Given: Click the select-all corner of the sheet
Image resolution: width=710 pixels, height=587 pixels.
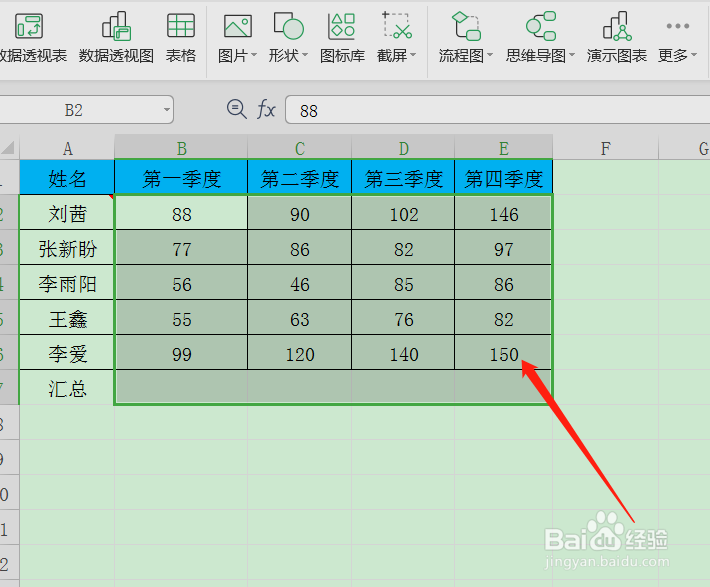Looking at the screenshot, I should click(x=8, y=148).
